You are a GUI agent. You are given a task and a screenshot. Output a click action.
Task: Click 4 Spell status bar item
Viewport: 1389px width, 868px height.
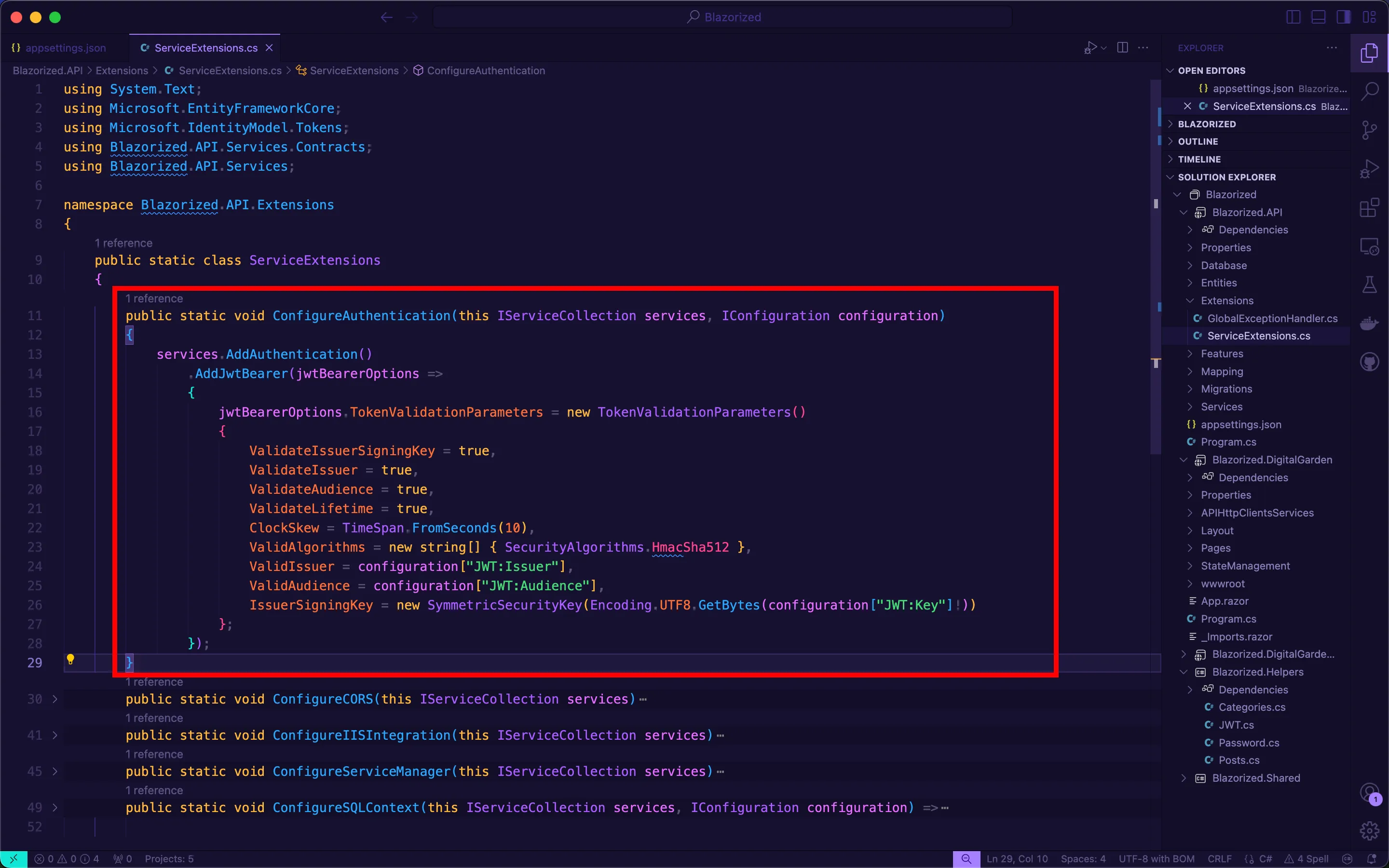pyautogui.click(x=1307, y=859)
